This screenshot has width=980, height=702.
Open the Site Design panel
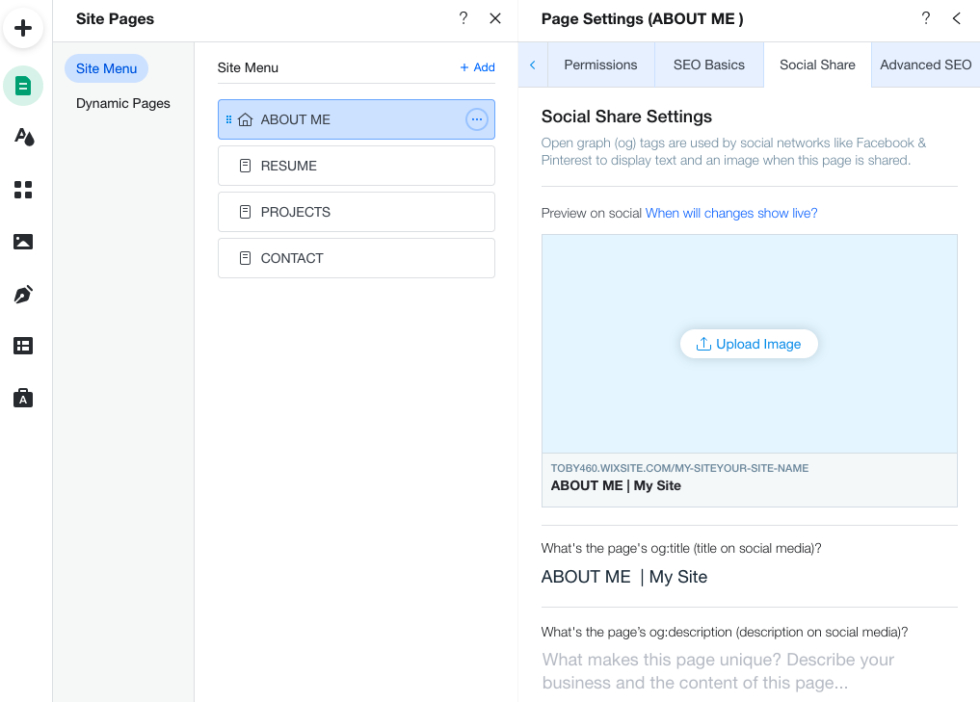click(23, 137)
